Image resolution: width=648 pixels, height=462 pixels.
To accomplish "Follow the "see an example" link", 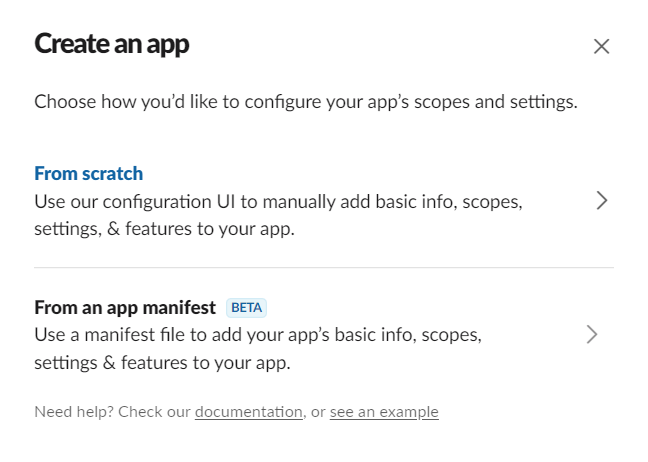I will [384, 412].
